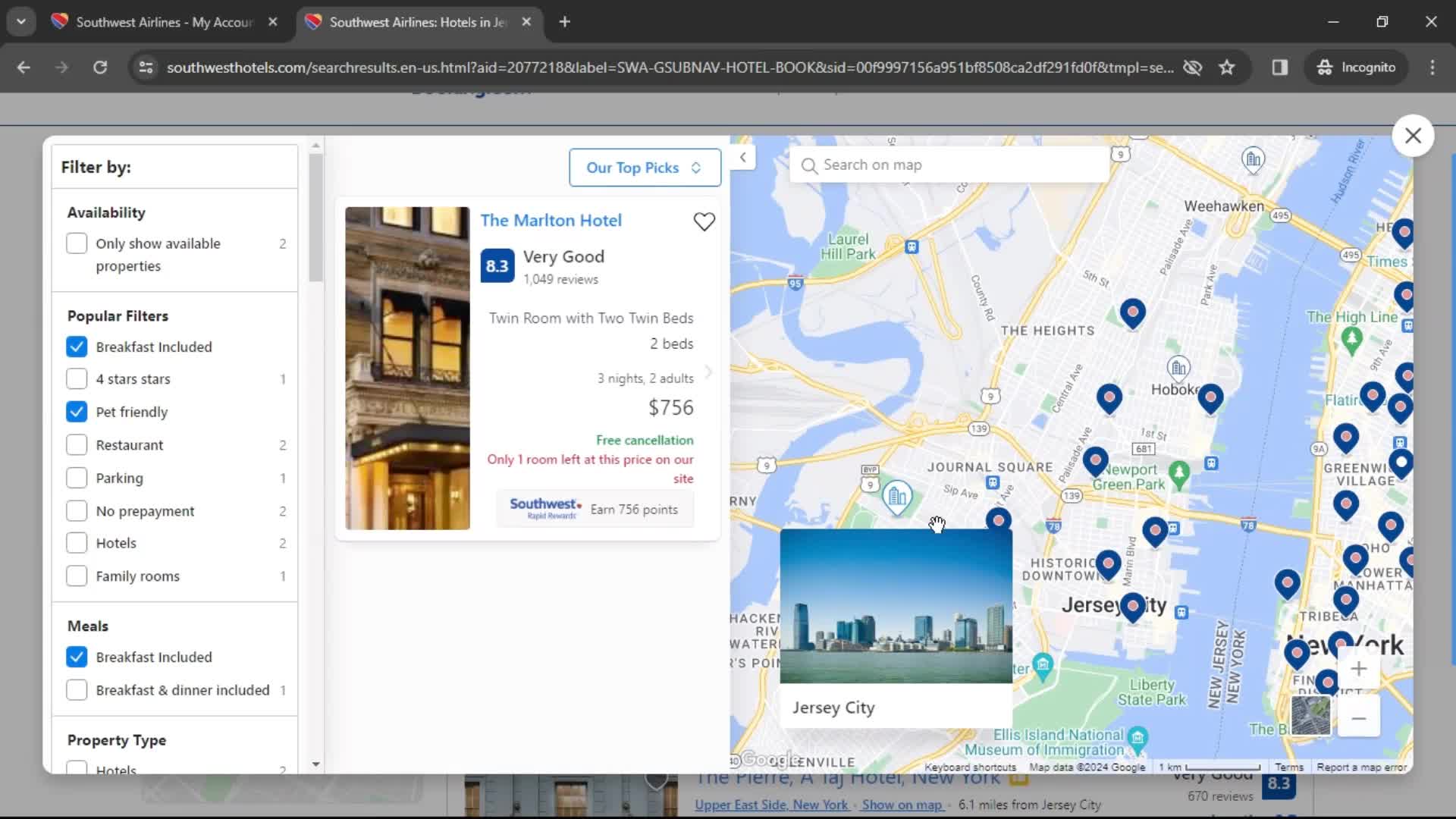
Task: Select the Hotels in Jersey City tab
Action: [419, 22]
